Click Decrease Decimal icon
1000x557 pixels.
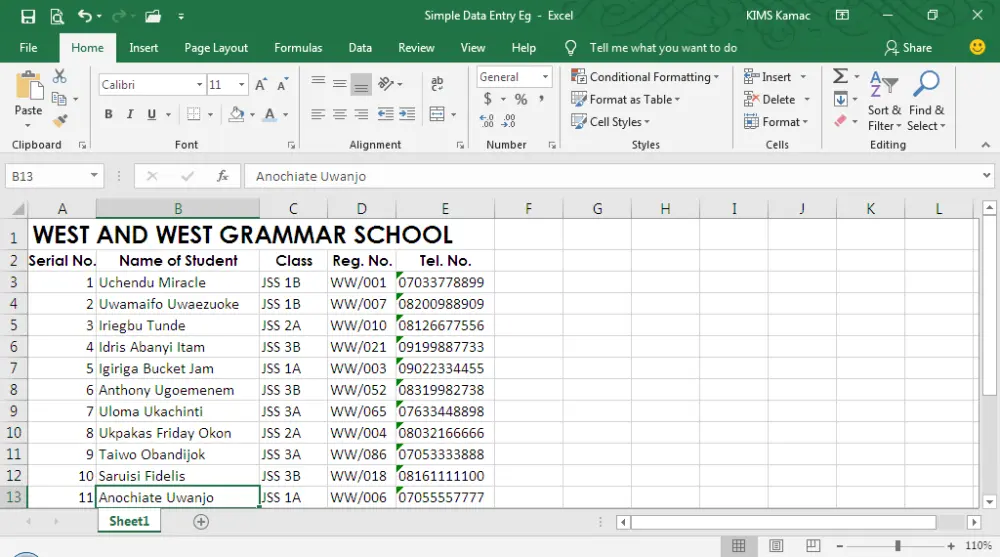[508, 121]
